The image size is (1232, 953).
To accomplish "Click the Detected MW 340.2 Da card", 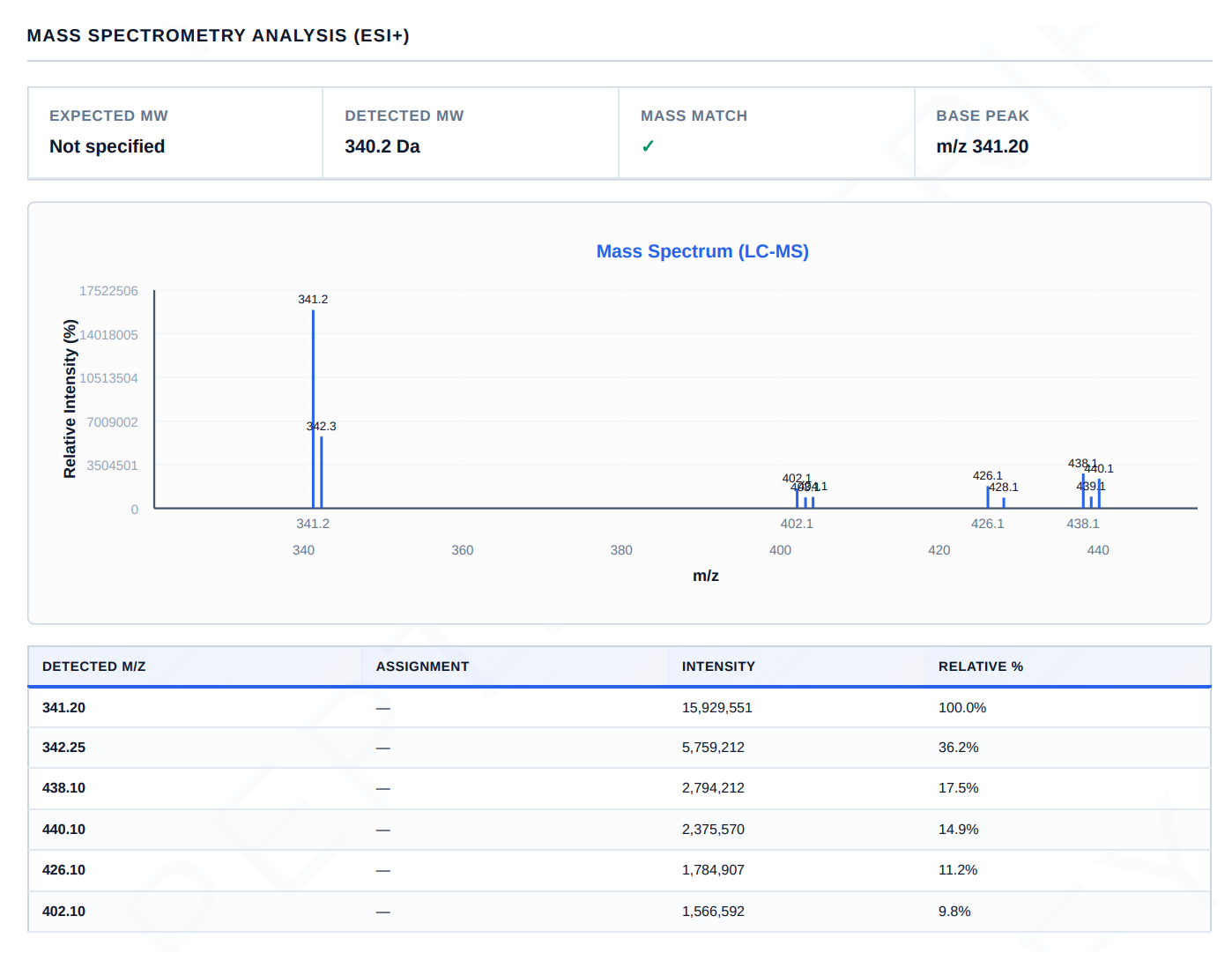I will 471,133.
